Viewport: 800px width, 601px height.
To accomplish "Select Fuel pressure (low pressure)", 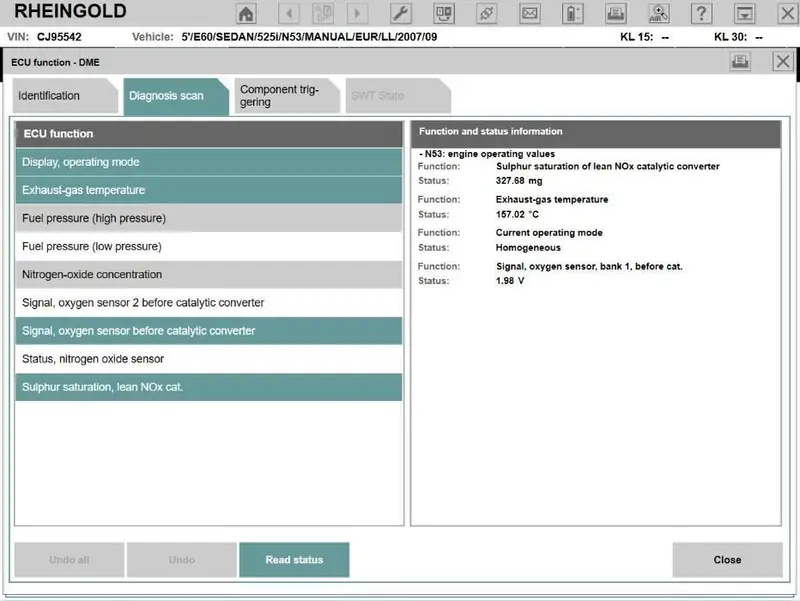I will (x=209, y=246).
